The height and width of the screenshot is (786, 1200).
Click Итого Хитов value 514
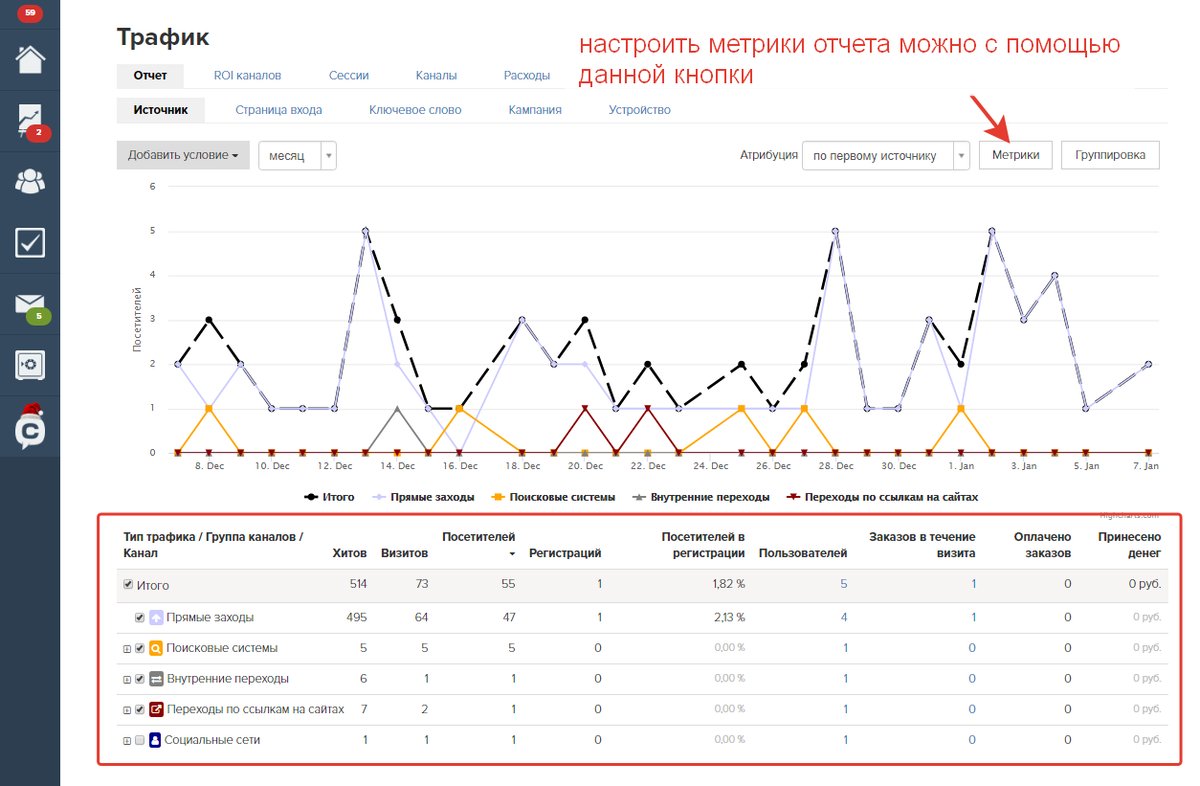[x=357, y=584]
